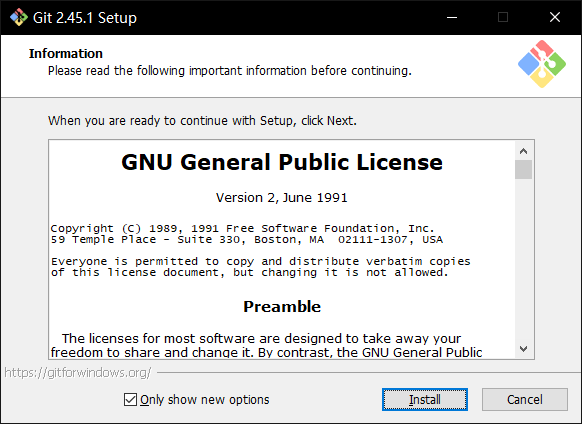Click the Git 2.45.1 Setup title text

tap(85, 18)
